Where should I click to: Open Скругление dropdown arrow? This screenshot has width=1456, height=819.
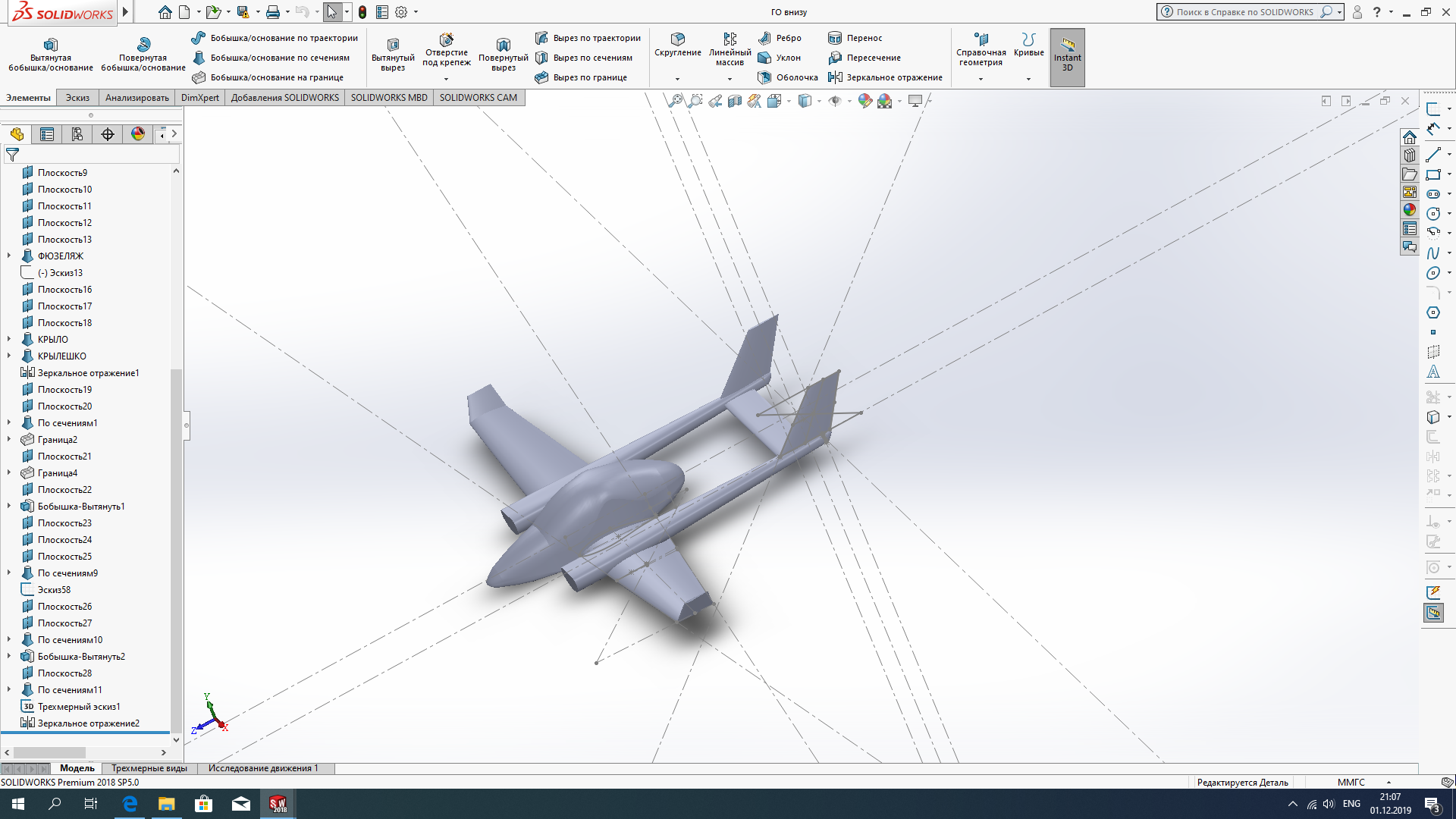pyautogui.click(x=678, y=79)
